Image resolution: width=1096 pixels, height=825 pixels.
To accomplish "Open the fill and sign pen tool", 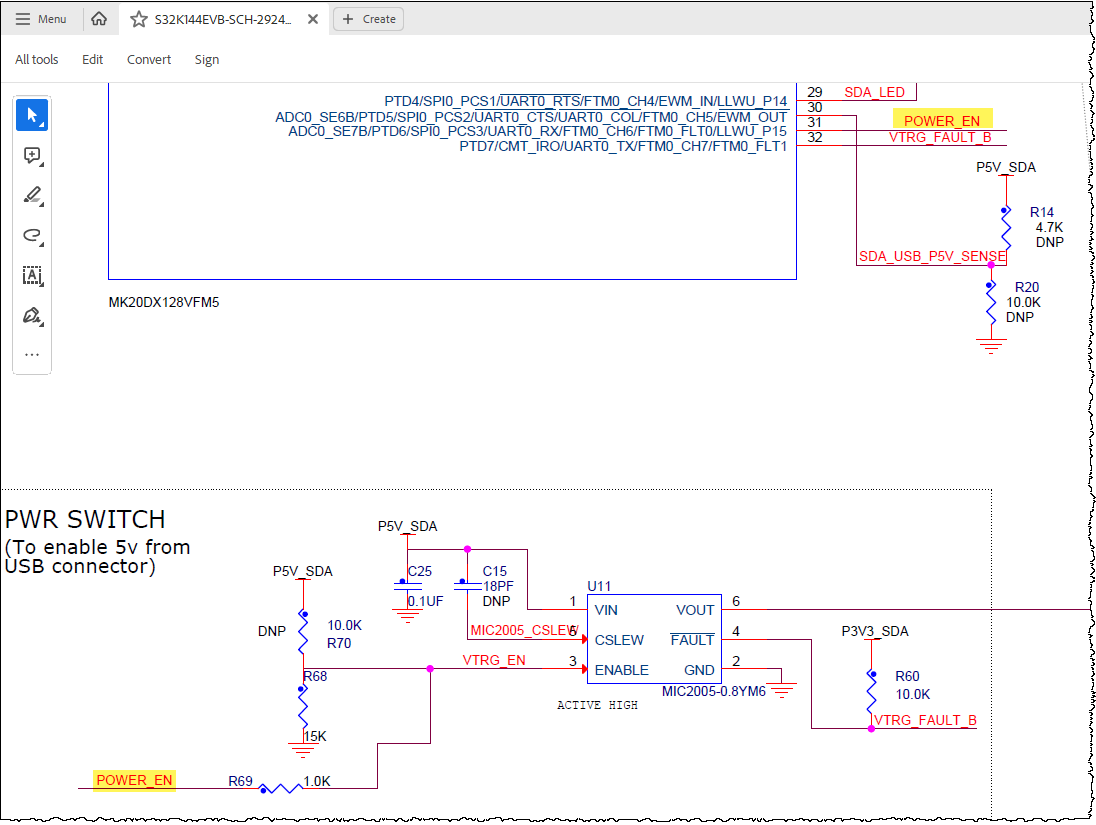I will tap(32, 315).
